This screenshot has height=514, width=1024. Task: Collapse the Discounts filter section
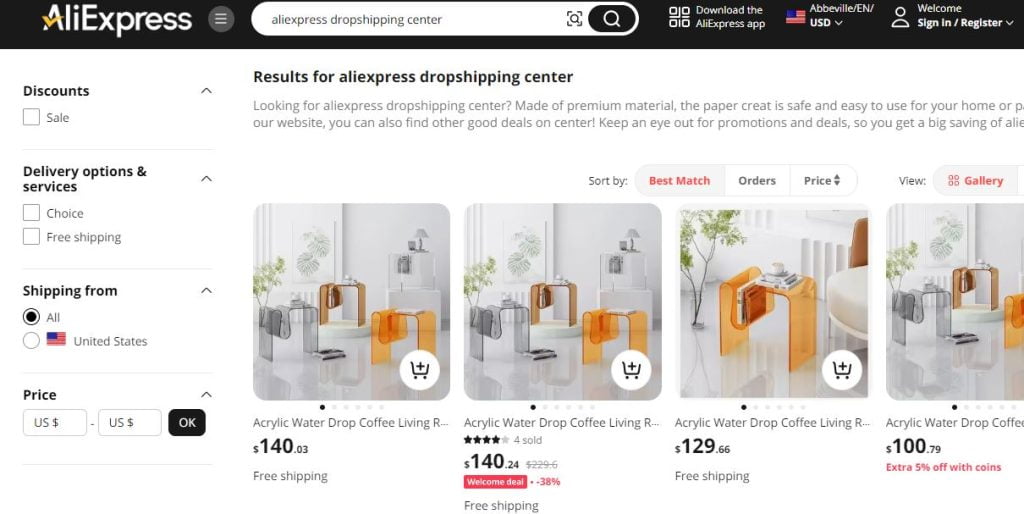(x=206, y=91)
